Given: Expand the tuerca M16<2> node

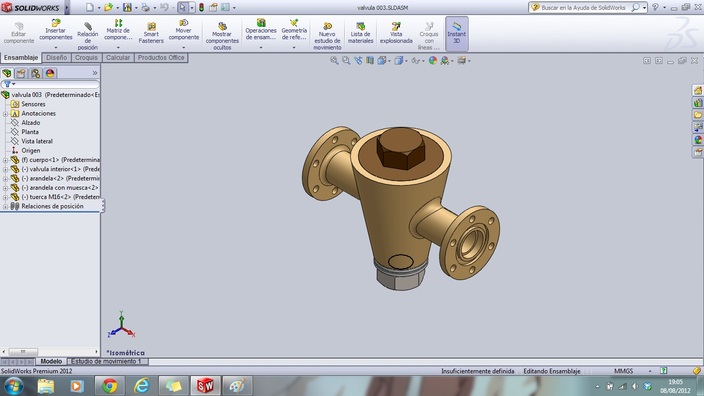Looking at the screenshot, I should [5, 197].
